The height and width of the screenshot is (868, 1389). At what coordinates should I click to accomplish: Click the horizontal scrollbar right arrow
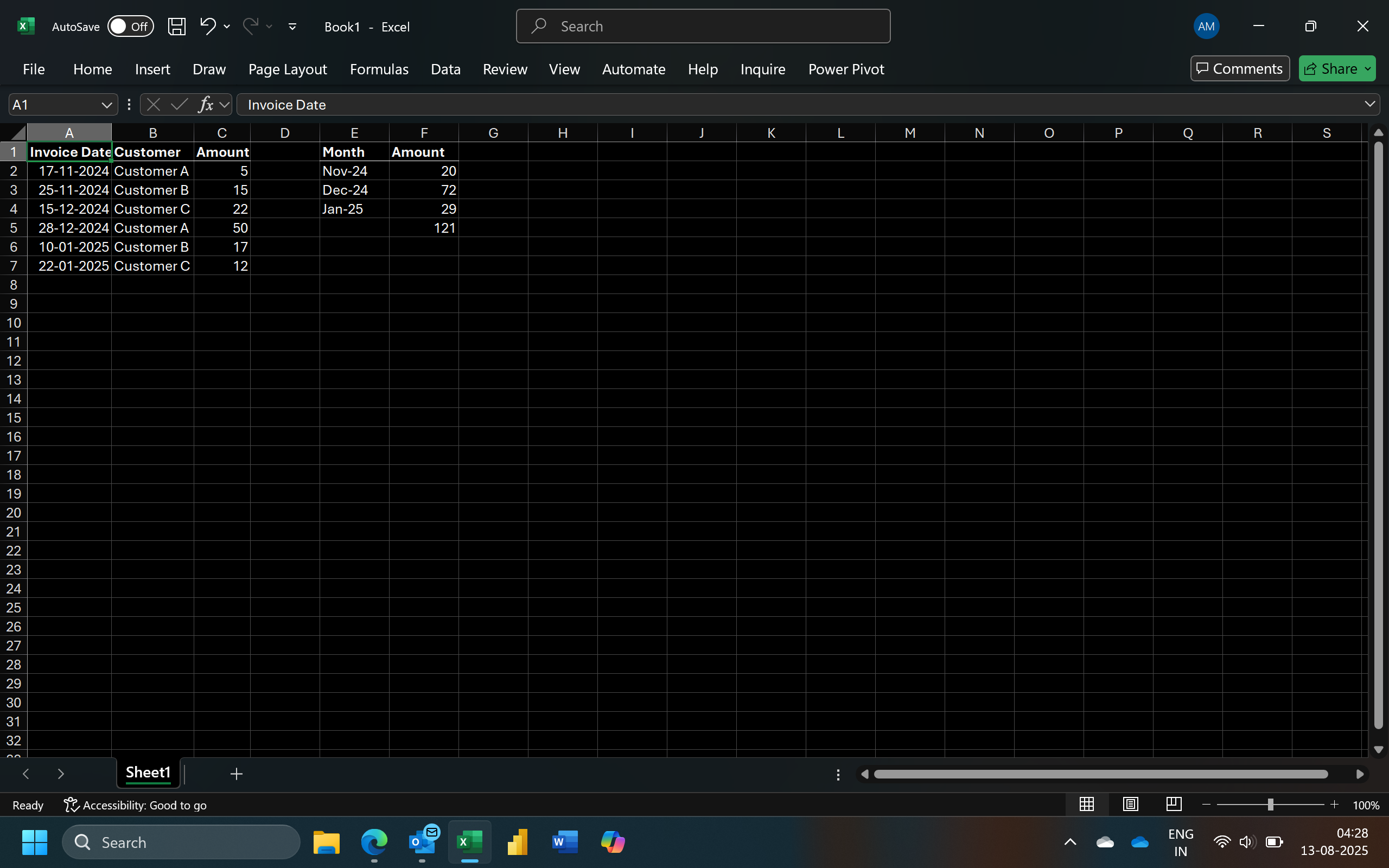click(x=1360, y=775)
